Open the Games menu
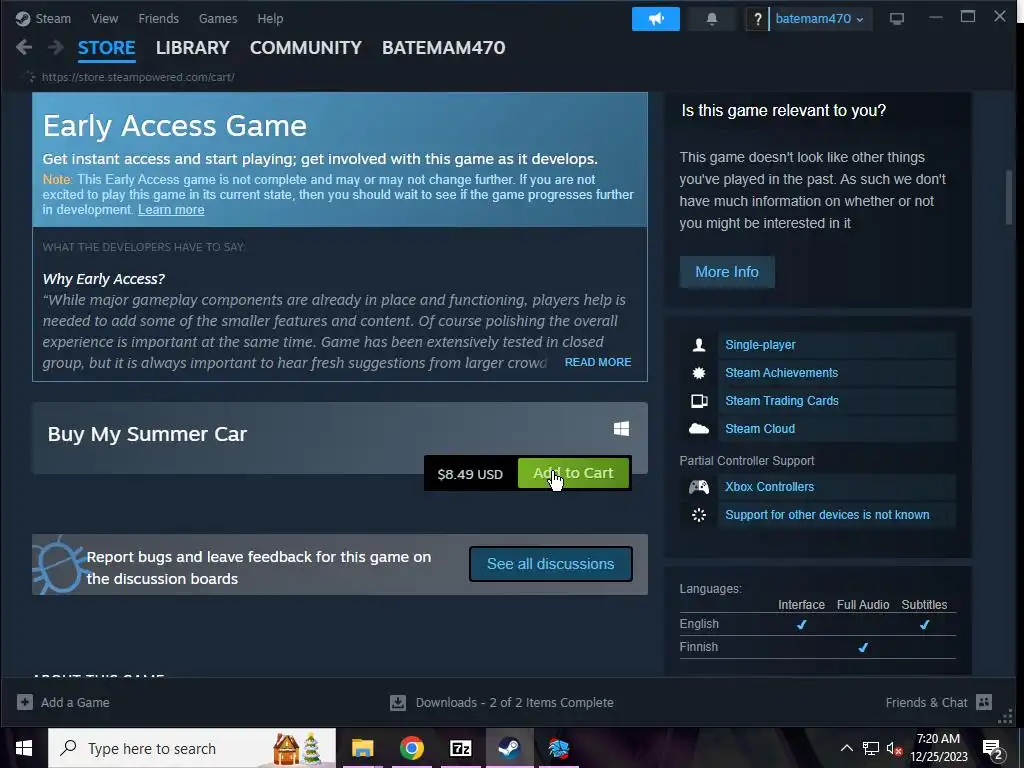This screenshot has height=768, width=1024. point(218,19)
